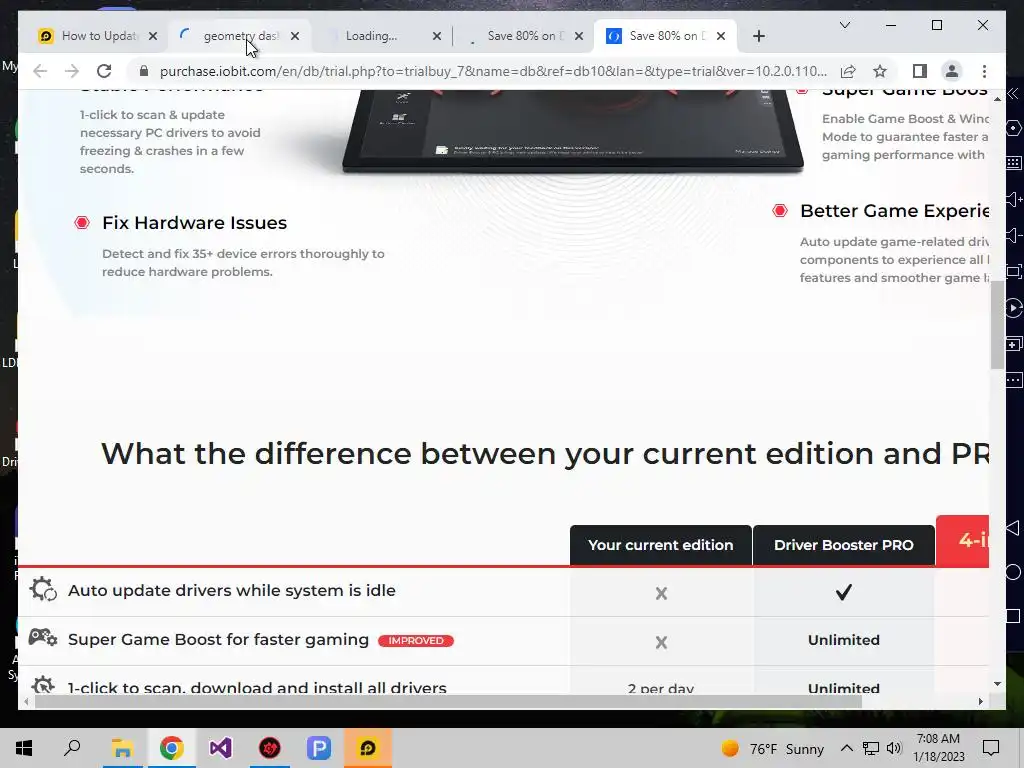1024x768 pixels.
Task: Click the horizontal scrollbar thumb
Action: coord(448,701)
